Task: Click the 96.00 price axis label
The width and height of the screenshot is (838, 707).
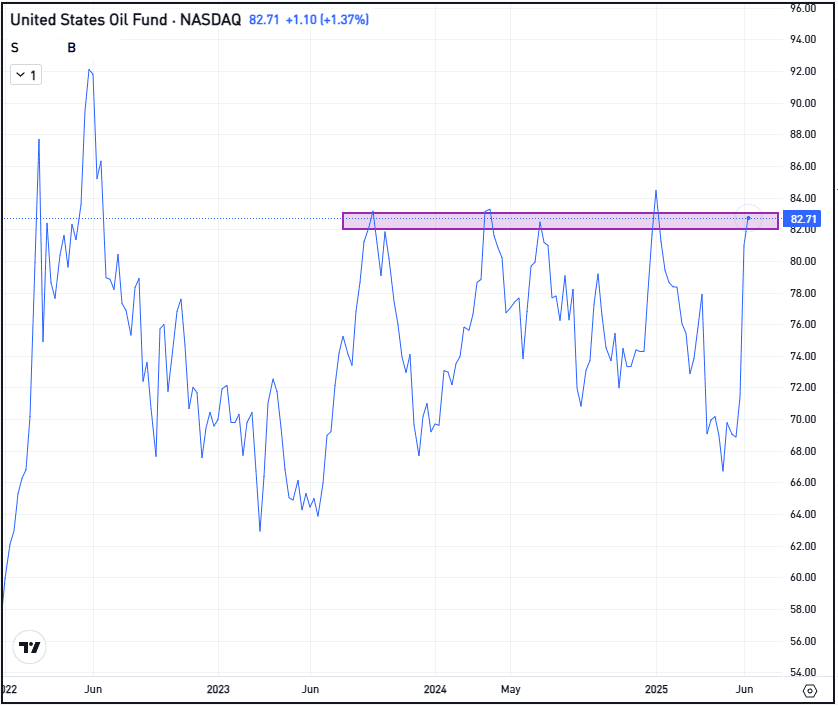Action: click(803, 9)
